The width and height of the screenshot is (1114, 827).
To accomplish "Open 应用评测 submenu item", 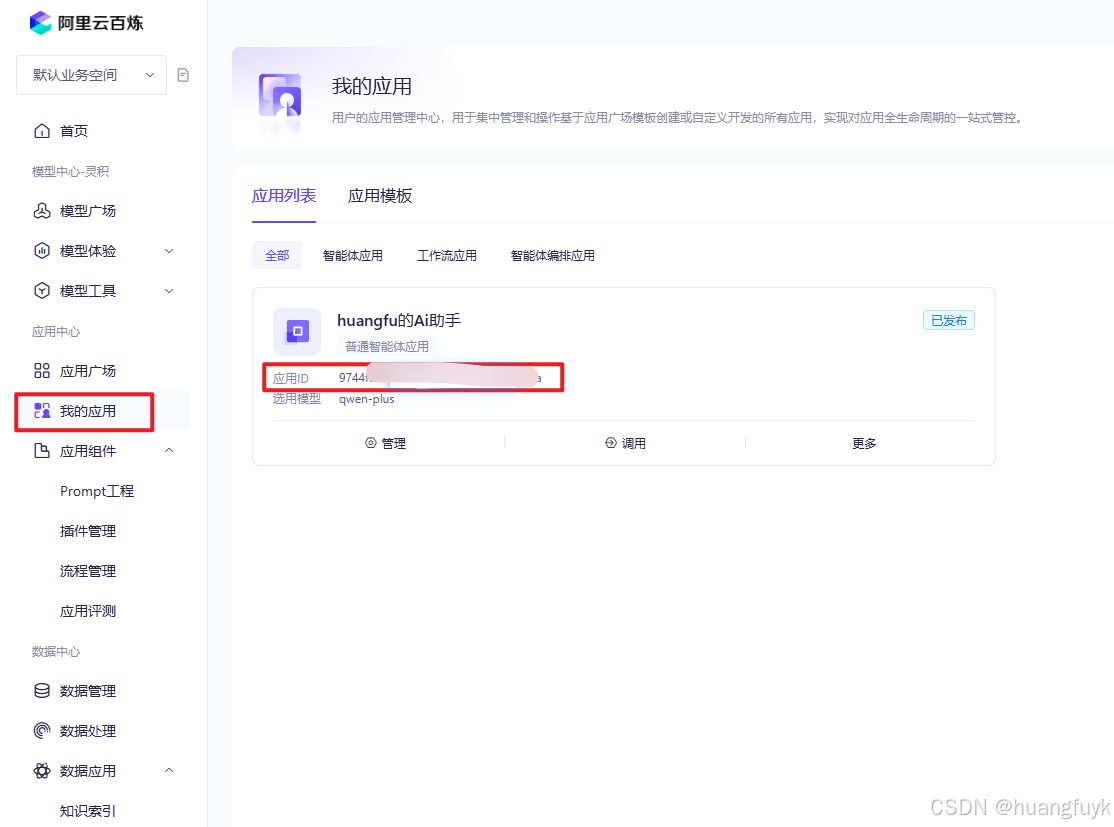I will click(88, 611).
